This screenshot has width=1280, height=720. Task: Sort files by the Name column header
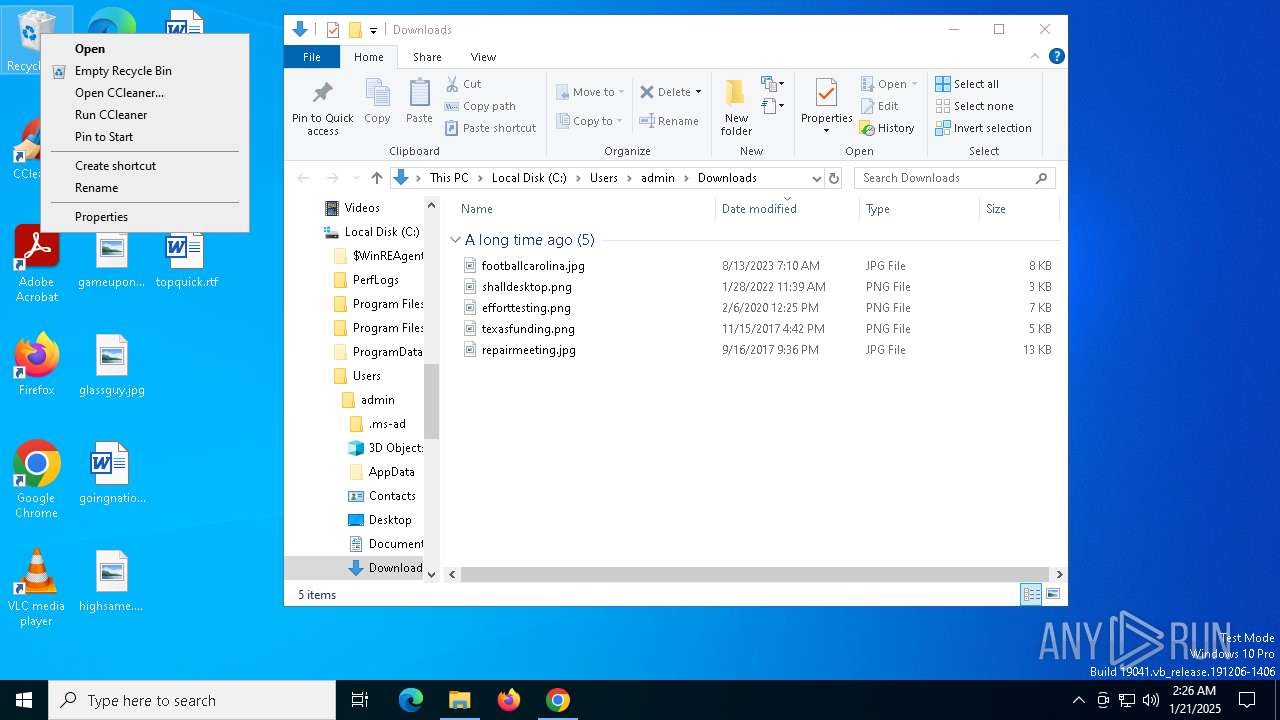click(x=585, y=209)
